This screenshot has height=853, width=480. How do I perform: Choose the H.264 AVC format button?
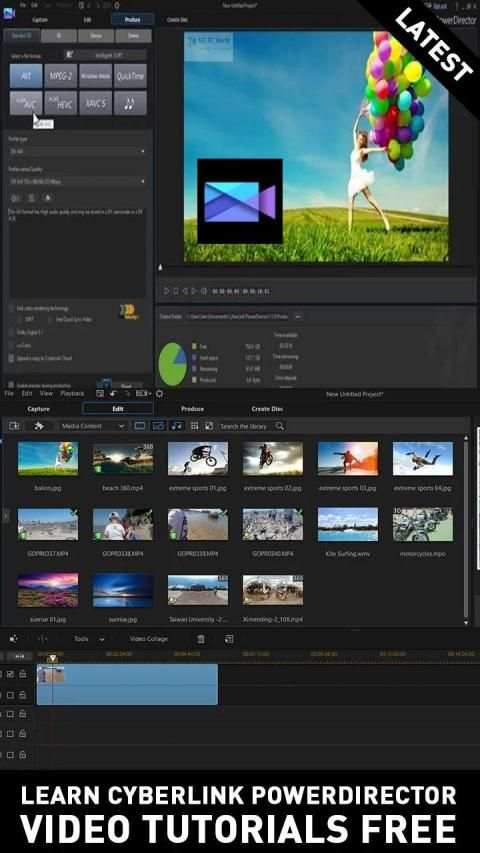(26, 103)
